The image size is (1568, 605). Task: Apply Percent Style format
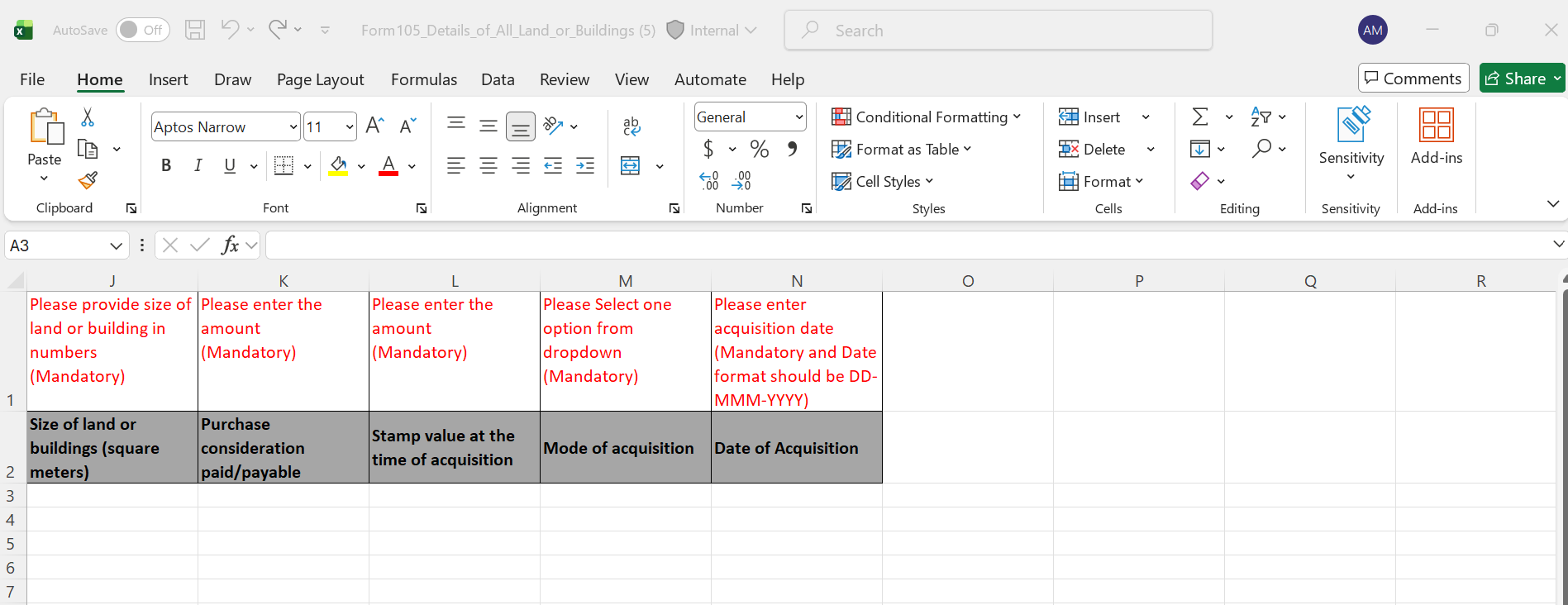[760, 149]
